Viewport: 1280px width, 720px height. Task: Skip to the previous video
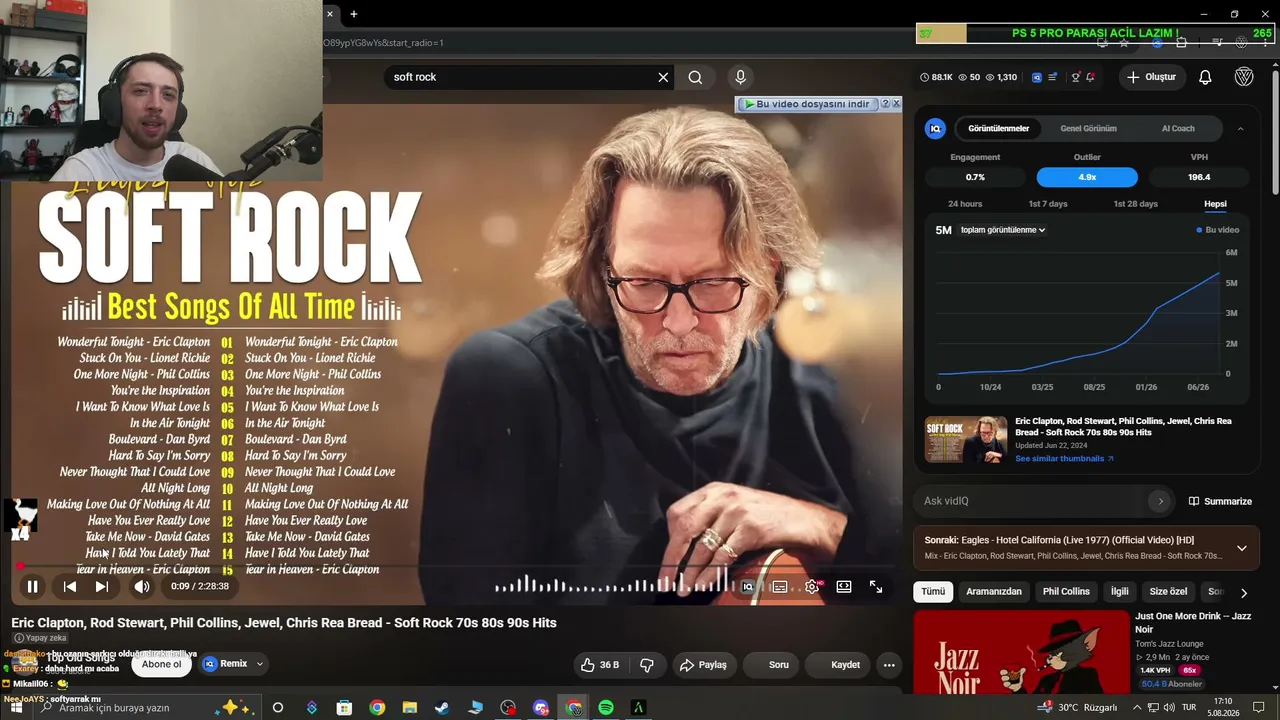pyautogui.click(x=69, y=587)
